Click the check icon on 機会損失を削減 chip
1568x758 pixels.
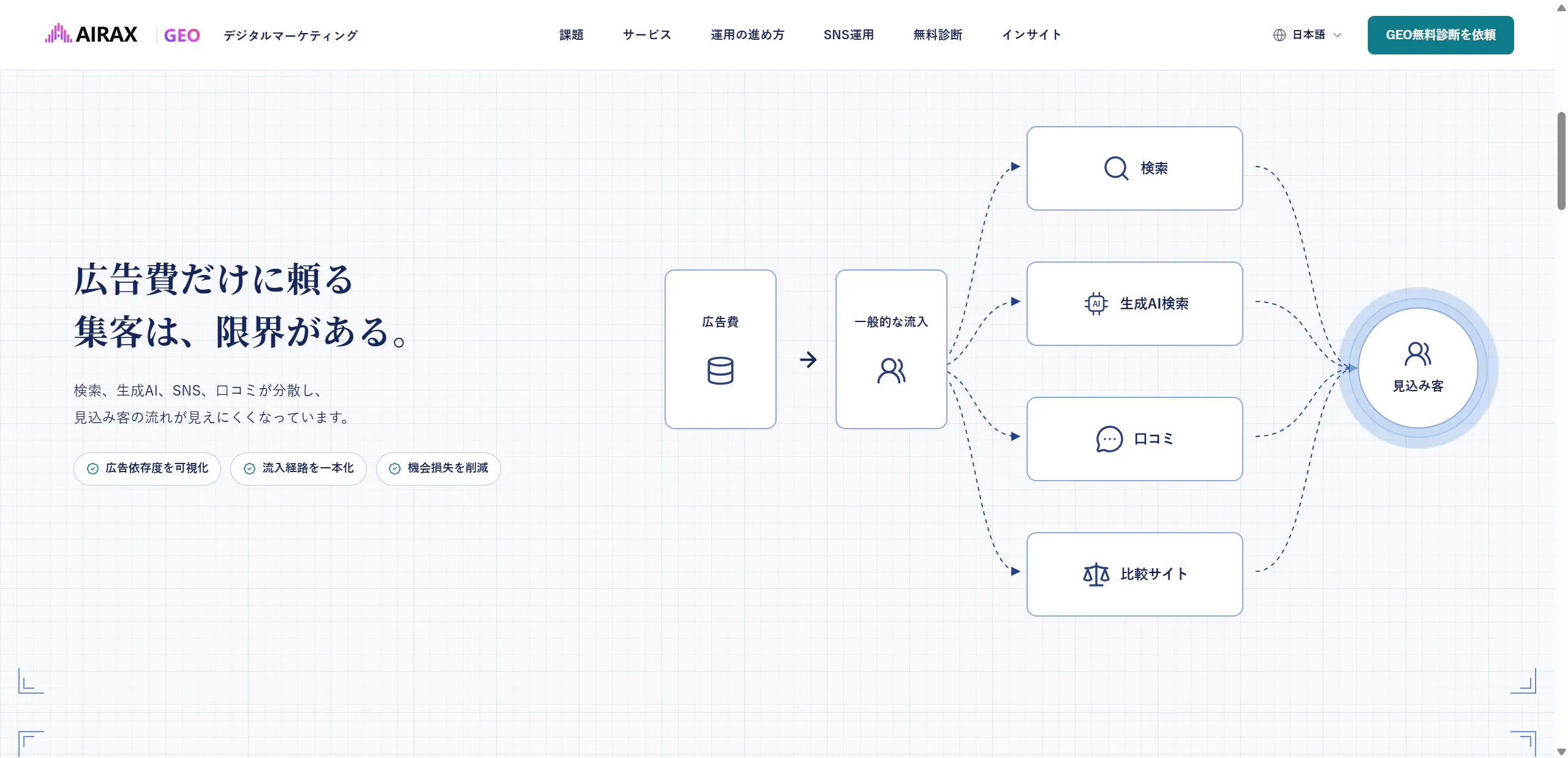tap(395, 468)
